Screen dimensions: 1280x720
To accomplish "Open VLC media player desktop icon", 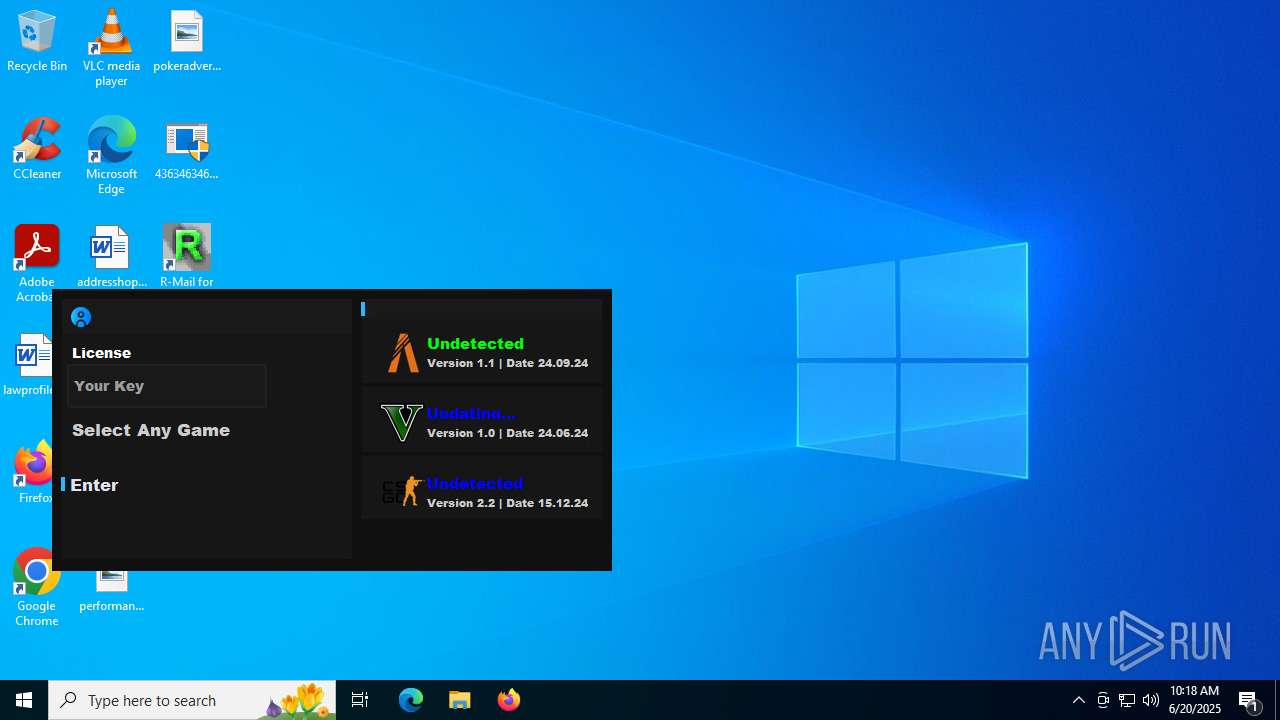I will coord(111,48).
